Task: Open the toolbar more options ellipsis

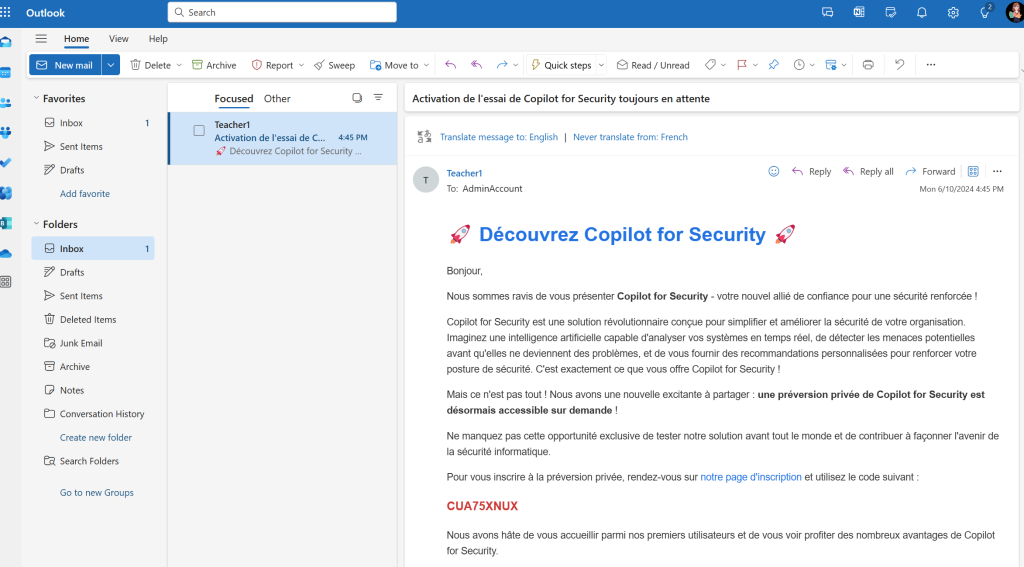Action: coord(931,65)
